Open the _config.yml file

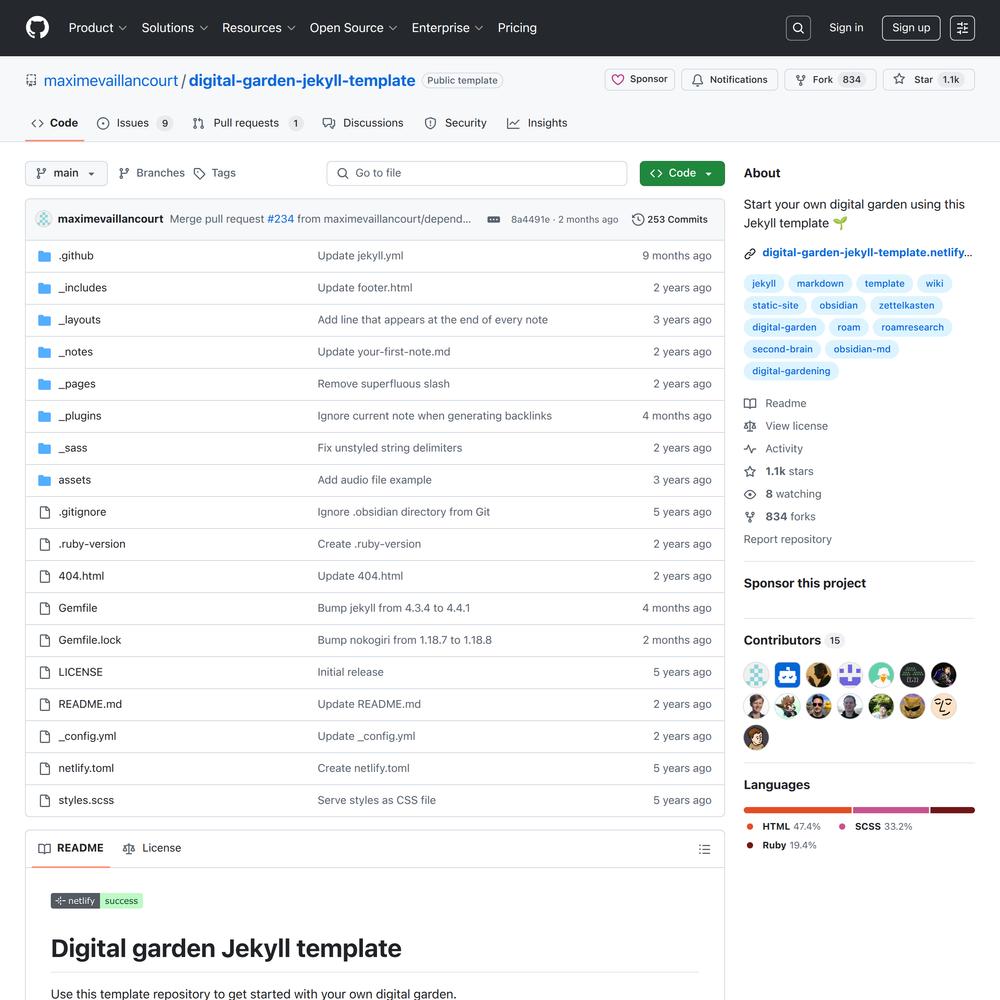coord(87,736)
